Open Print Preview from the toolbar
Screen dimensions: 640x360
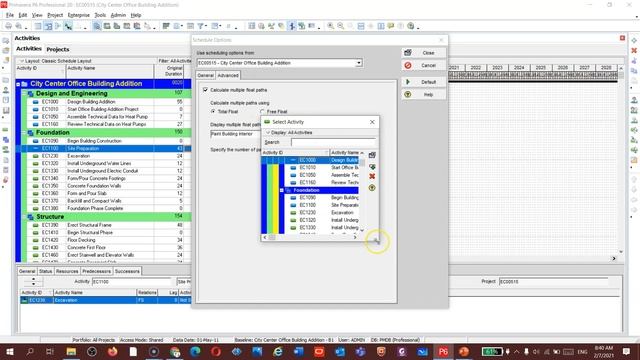coord(19,26)
